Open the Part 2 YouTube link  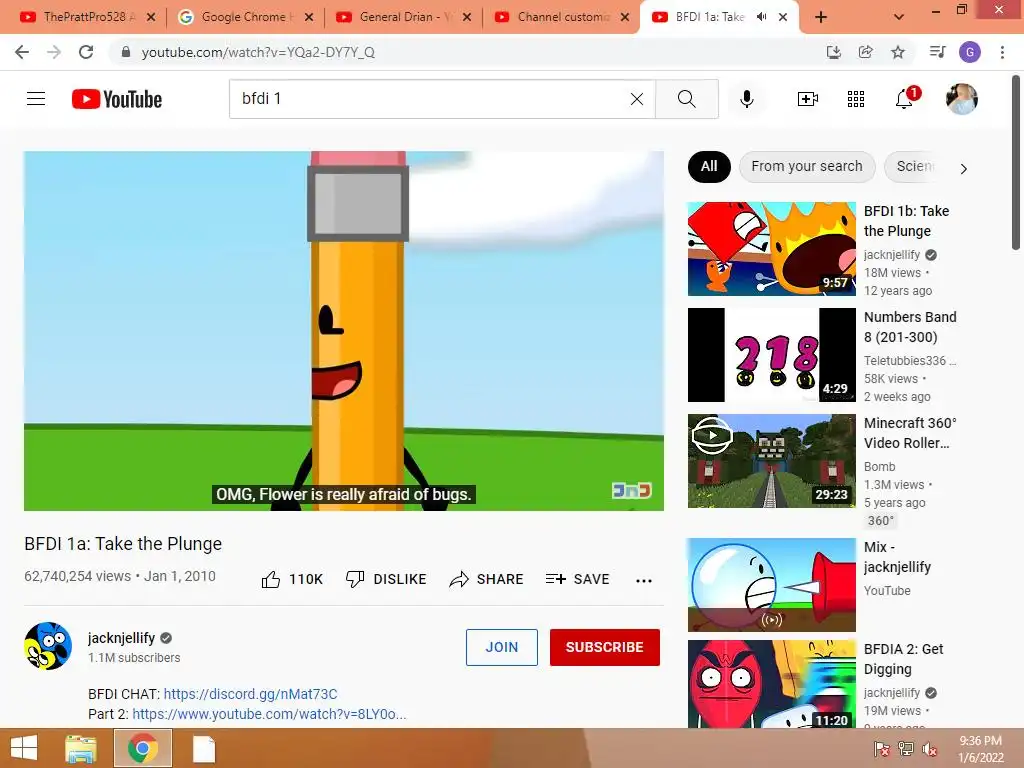(269, 714)
